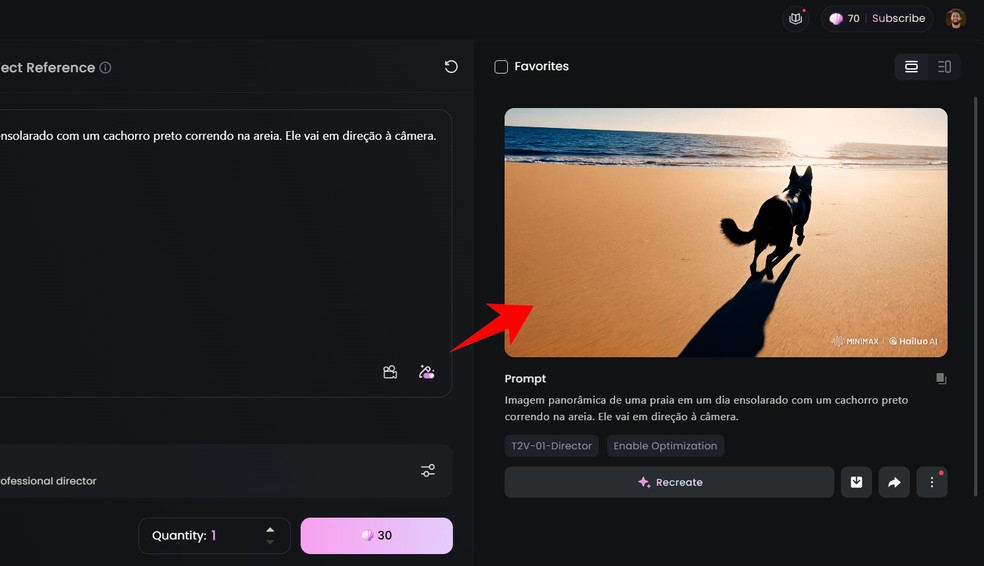The width and height of the screenshot is (984, 566).
Task: Click the pink 30 credits generate button
Action: pyautogui.click(x=377, y=535)
